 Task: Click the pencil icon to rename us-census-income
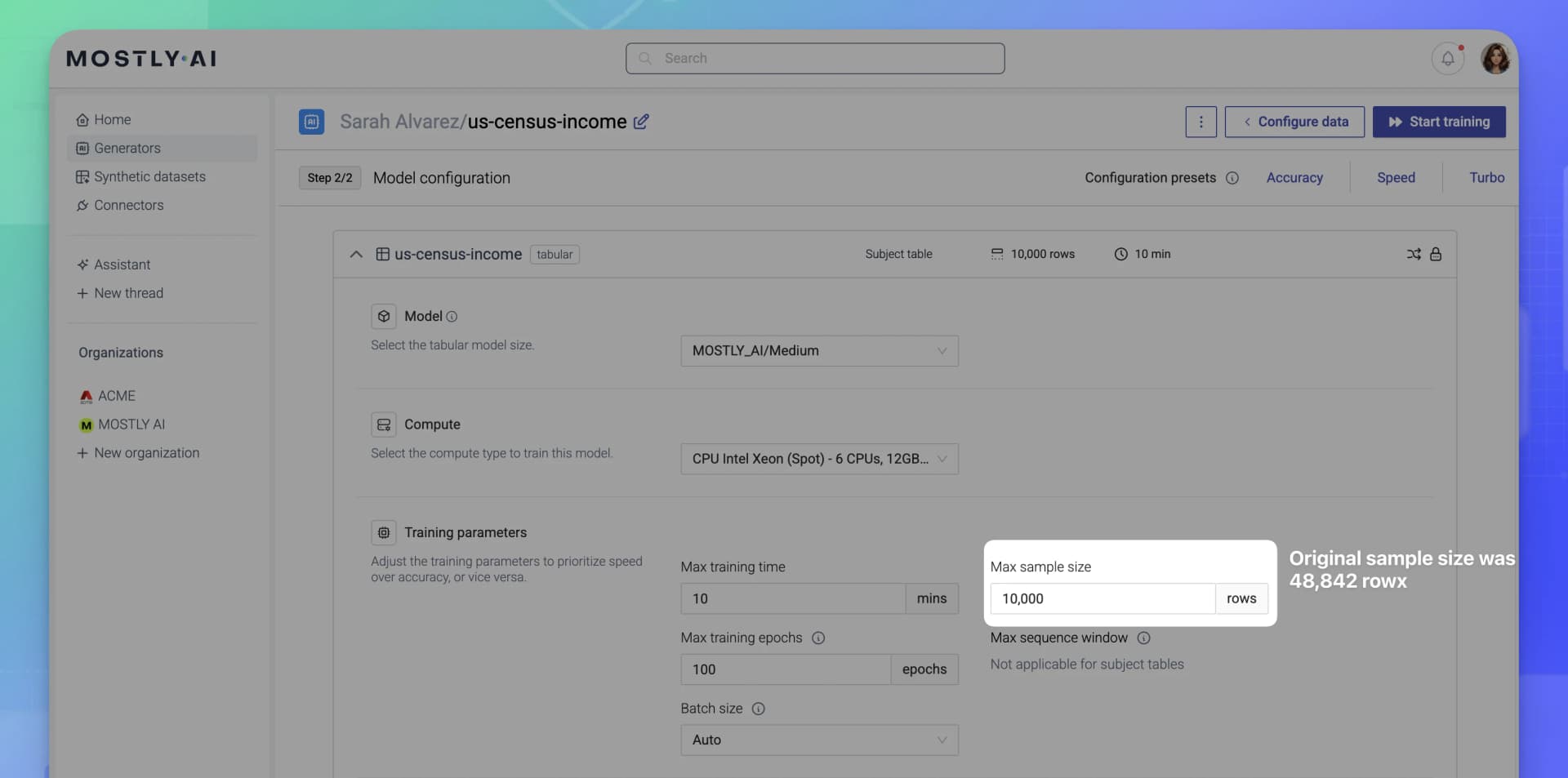pyautogui.click(x=641, y=121)
